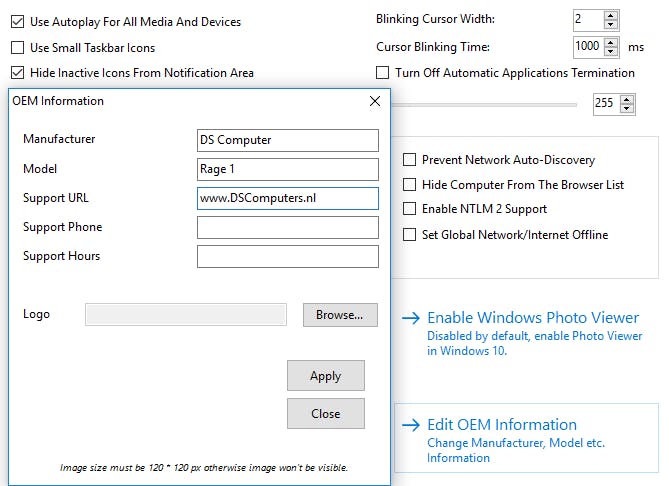This screenshot has height=486, width=669.
Task: Click the slider track beside 255 field
Action: (500, 104)
